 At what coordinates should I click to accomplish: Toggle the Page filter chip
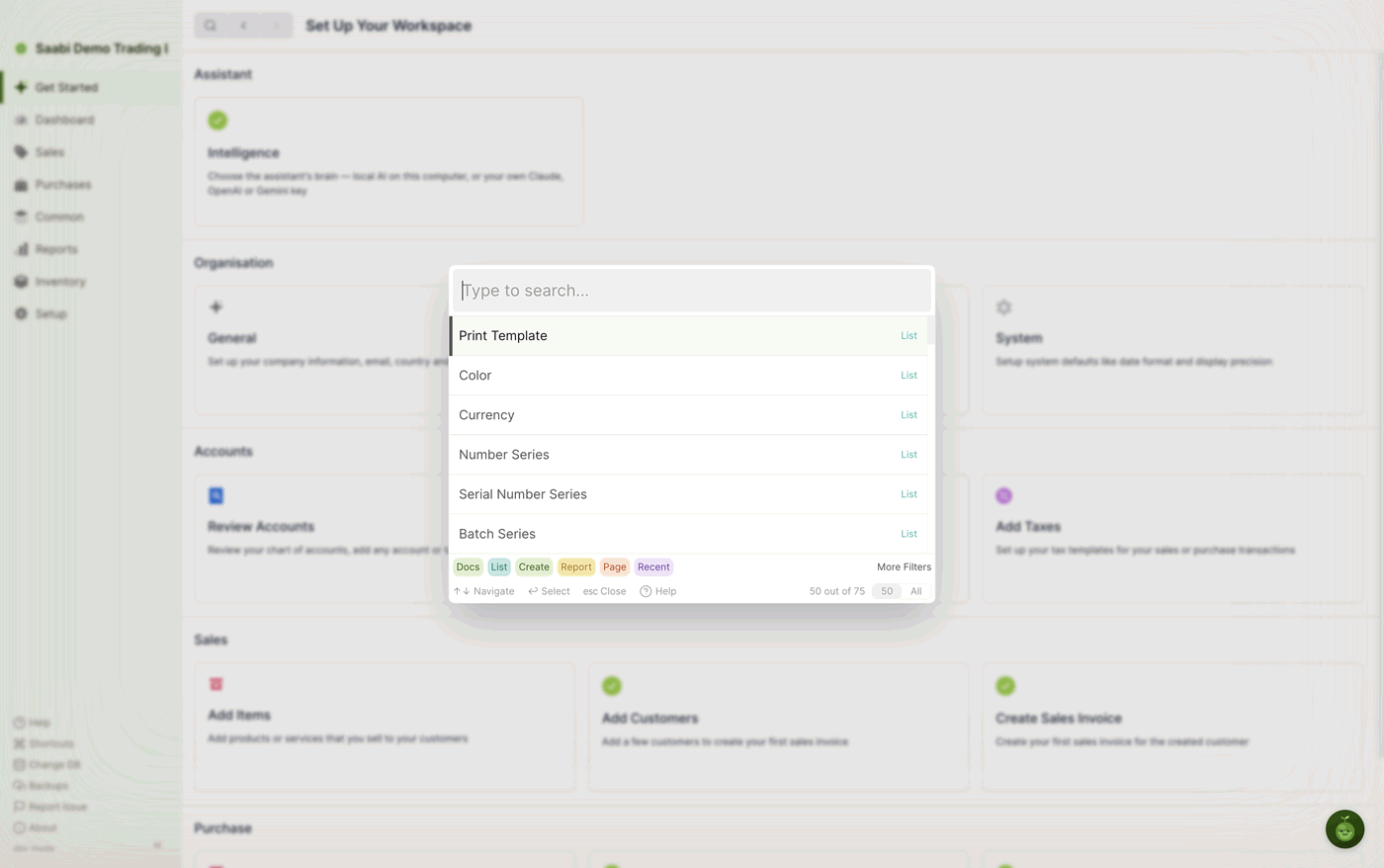point(615,567)
